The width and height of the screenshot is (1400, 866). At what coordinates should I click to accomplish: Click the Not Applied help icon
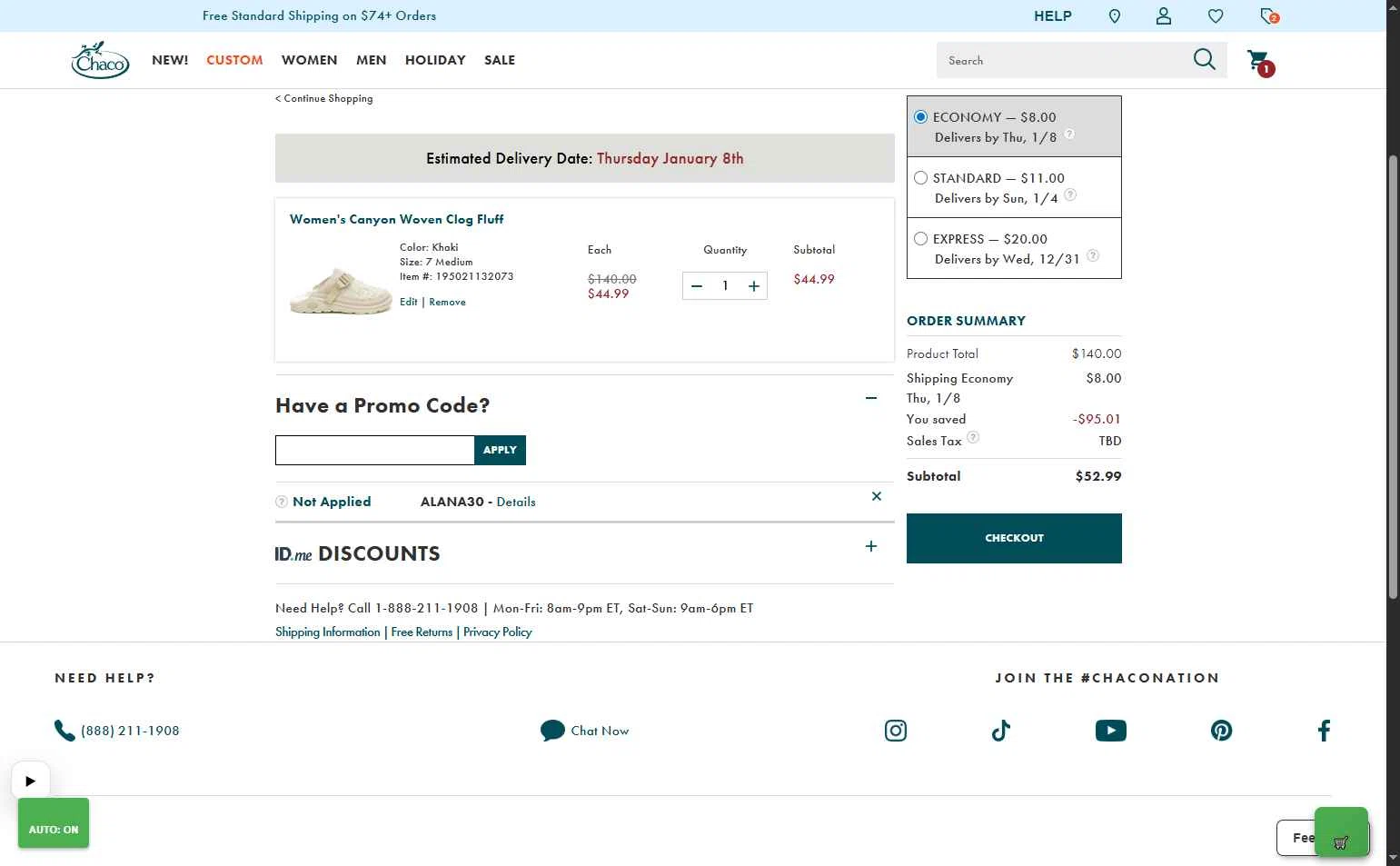[x=282, y=502]
